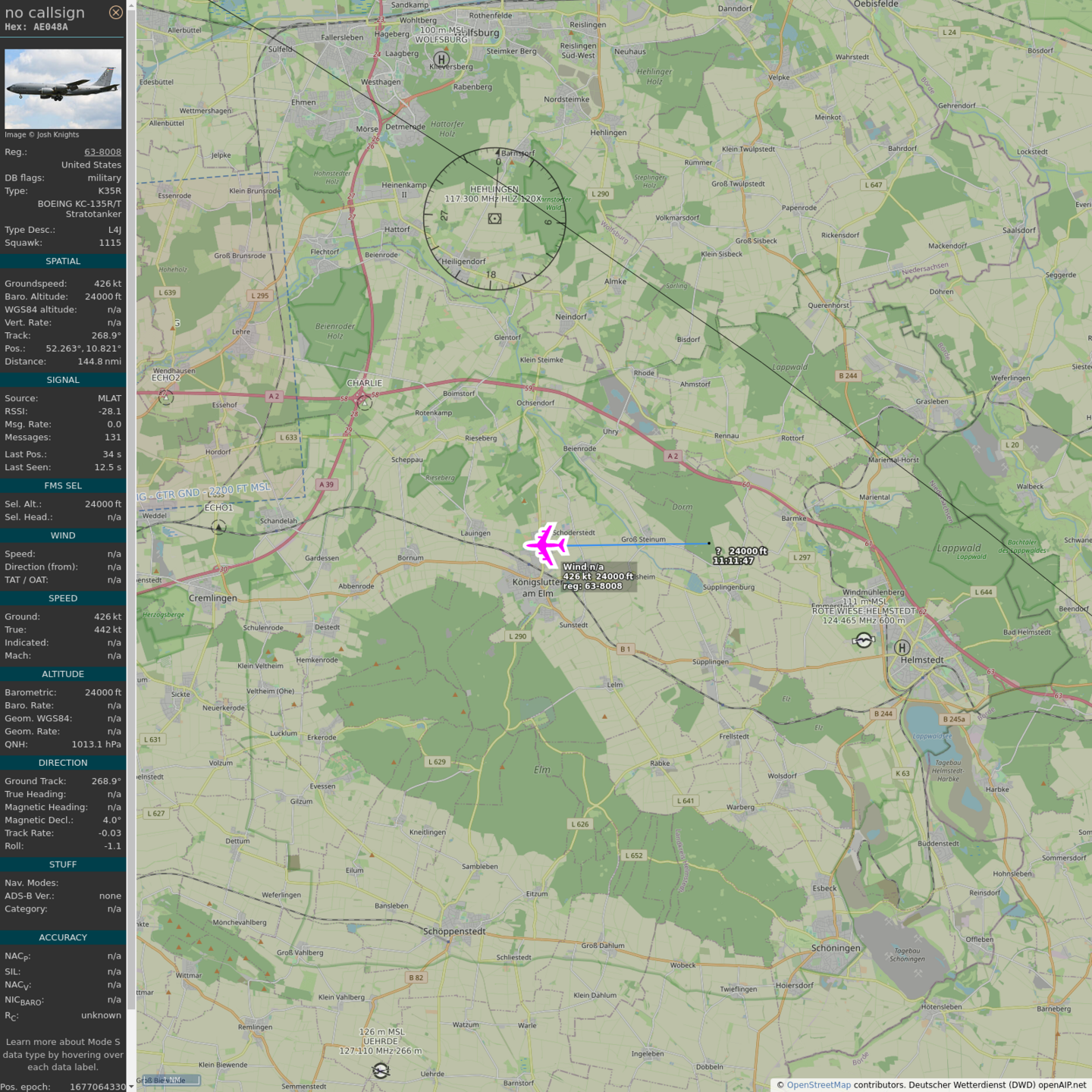The width and height of the screenshot is (1092, 1092).
Task: Click the ECHO1 reporting point marker
Action: coord(218,526)
